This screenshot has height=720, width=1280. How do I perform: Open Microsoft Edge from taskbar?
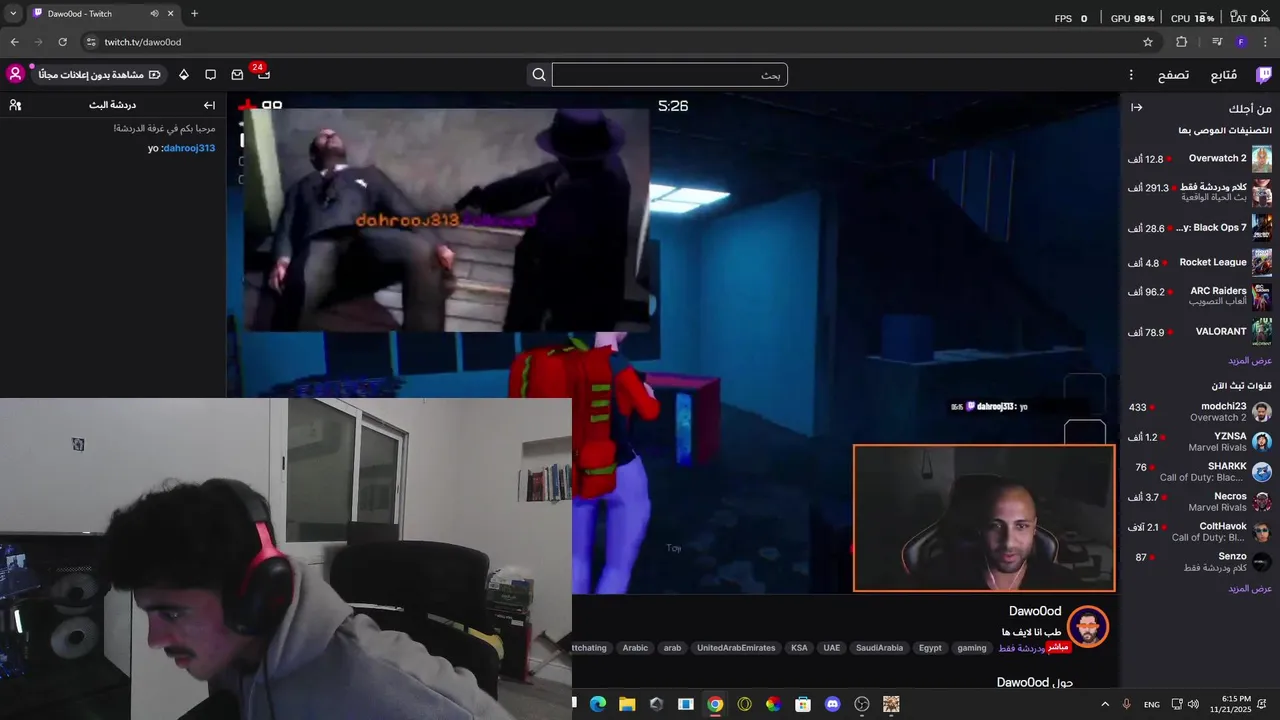598,704
